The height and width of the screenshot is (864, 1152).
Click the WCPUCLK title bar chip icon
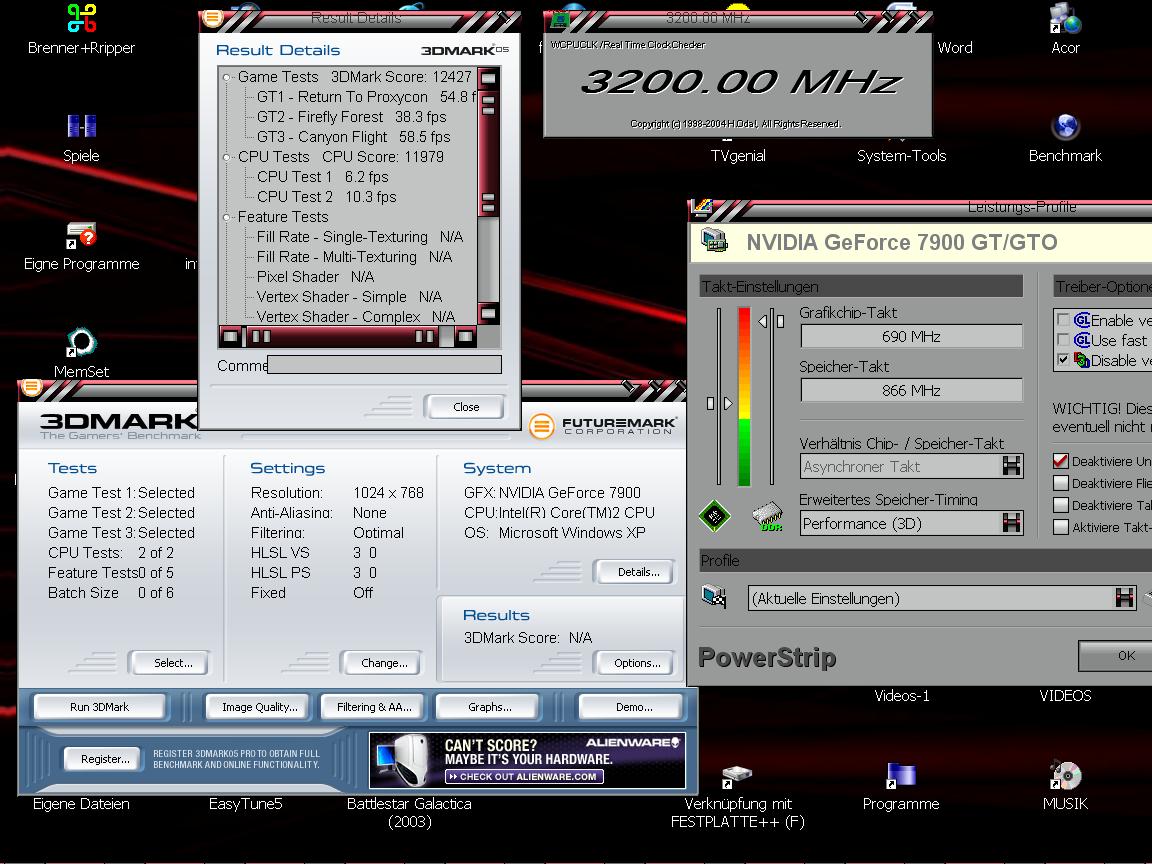(x=560, y=18)
